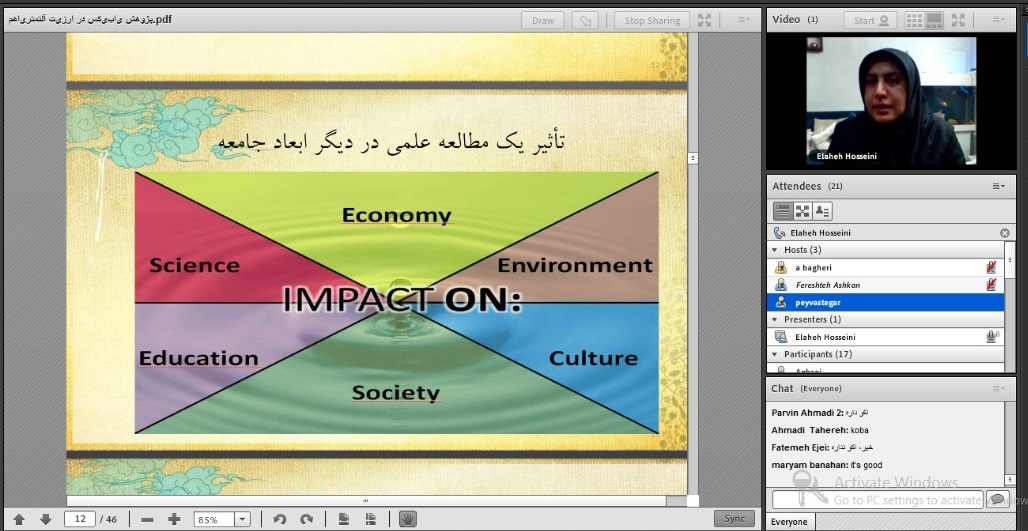Image resolution: width=1028 pixels, height=531 pixels.
Task: Open the Share pod options menu
Action: (x=744, y=20)
